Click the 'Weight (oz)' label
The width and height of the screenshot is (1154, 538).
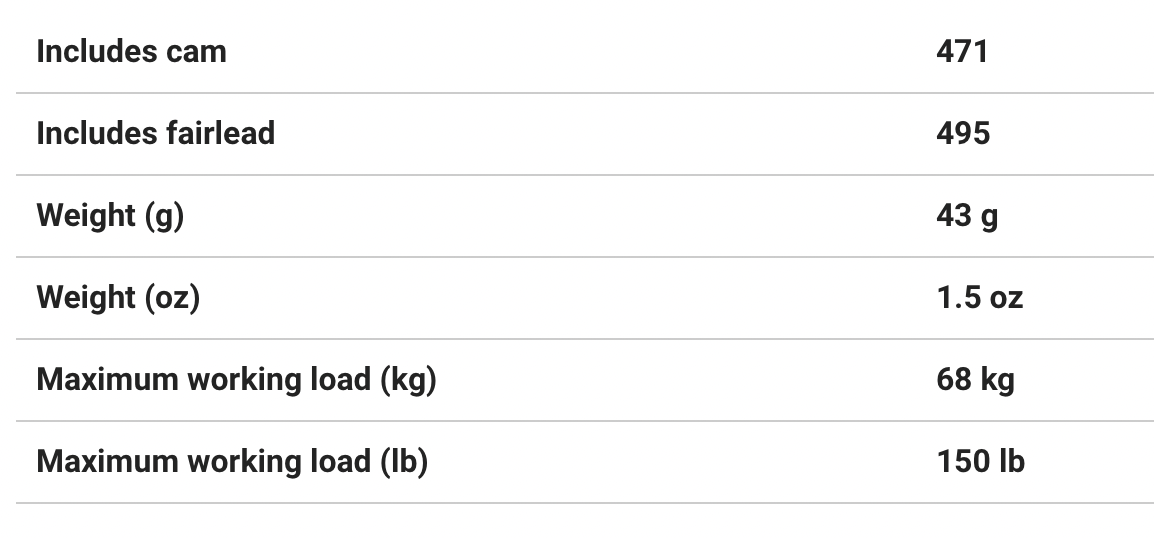pyautogui.click(x=118, y=298)
